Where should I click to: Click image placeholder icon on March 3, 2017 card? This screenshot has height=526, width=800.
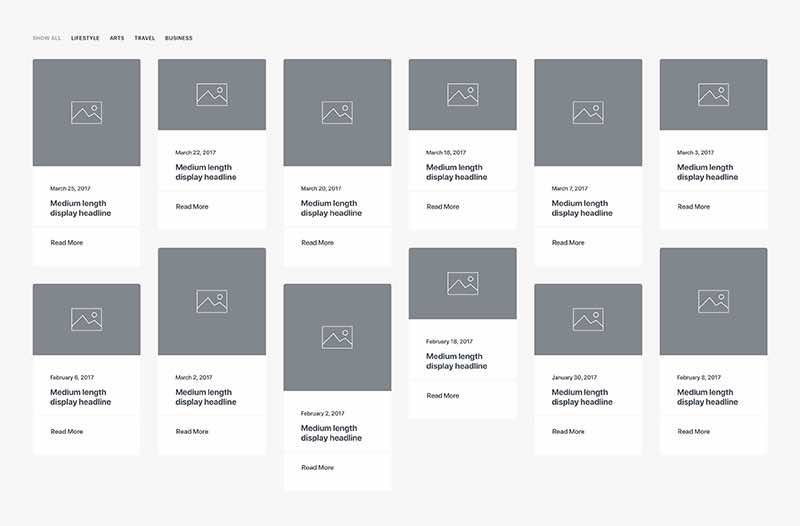[x=713, y=95]
